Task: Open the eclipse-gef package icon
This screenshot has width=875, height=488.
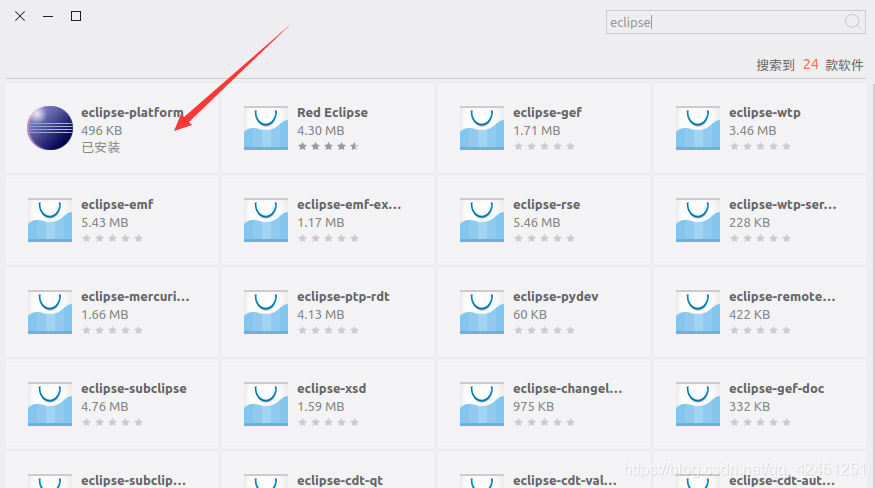Action: (482, 128)
